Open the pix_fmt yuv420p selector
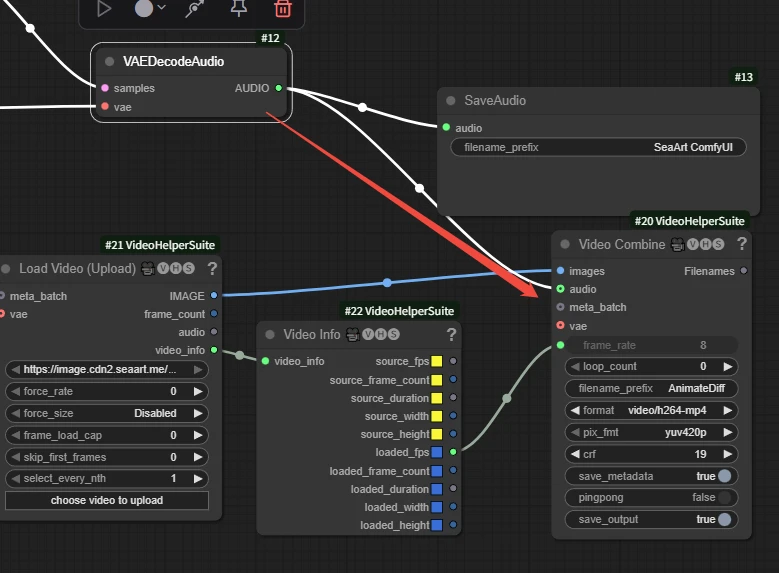The width and height of the screenshot is (779, 573). [651, 432]
